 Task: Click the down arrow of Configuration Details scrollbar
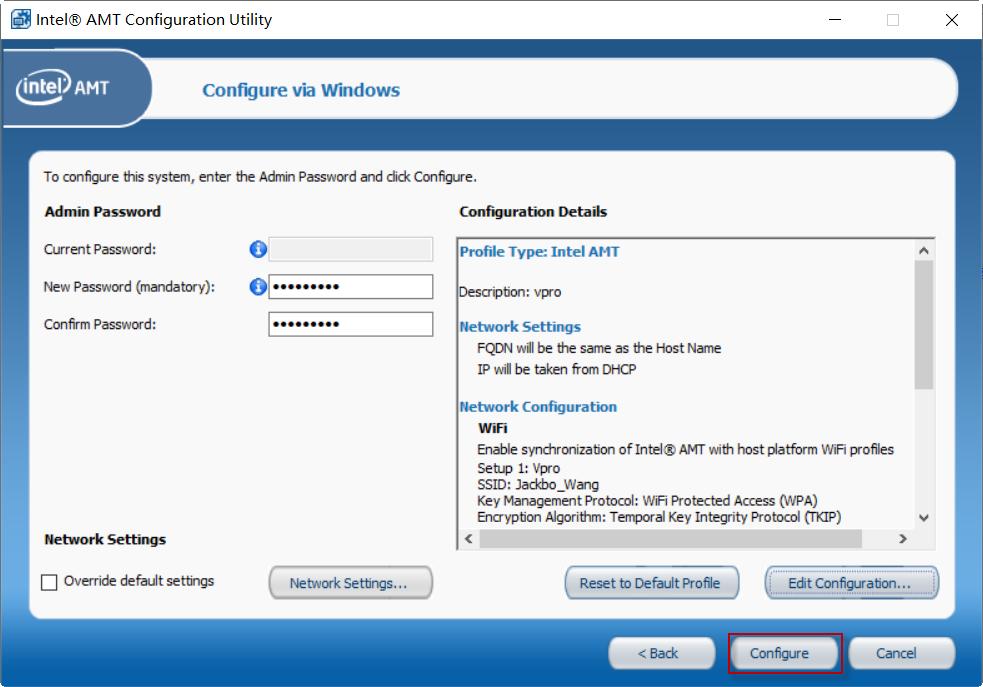pyautogui.click(x=923, y=518)
